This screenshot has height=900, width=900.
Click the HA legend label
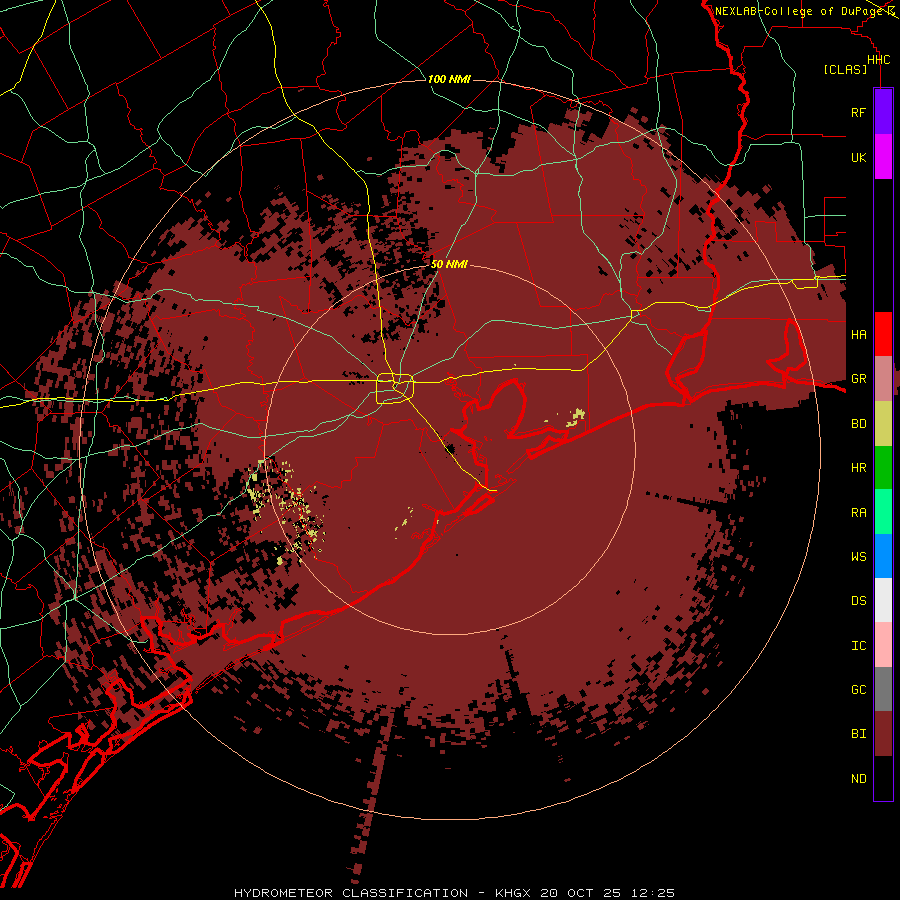[x=859, y=335]
